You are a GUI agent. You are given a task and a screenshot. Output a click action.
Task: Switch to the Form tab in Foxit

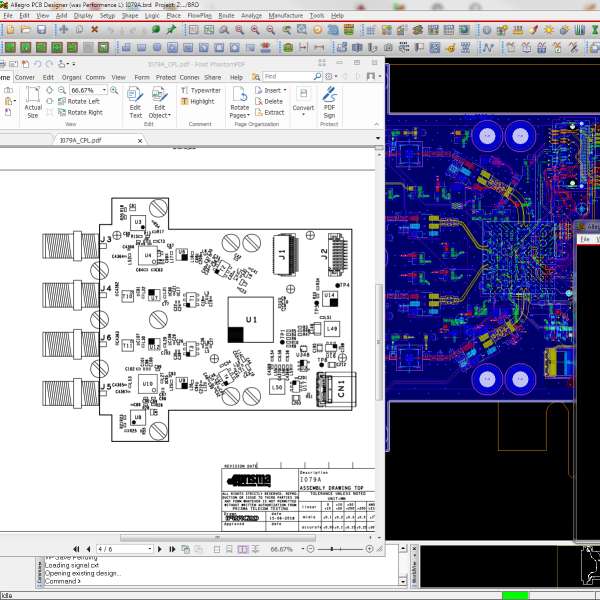click(x=142, y=77)
